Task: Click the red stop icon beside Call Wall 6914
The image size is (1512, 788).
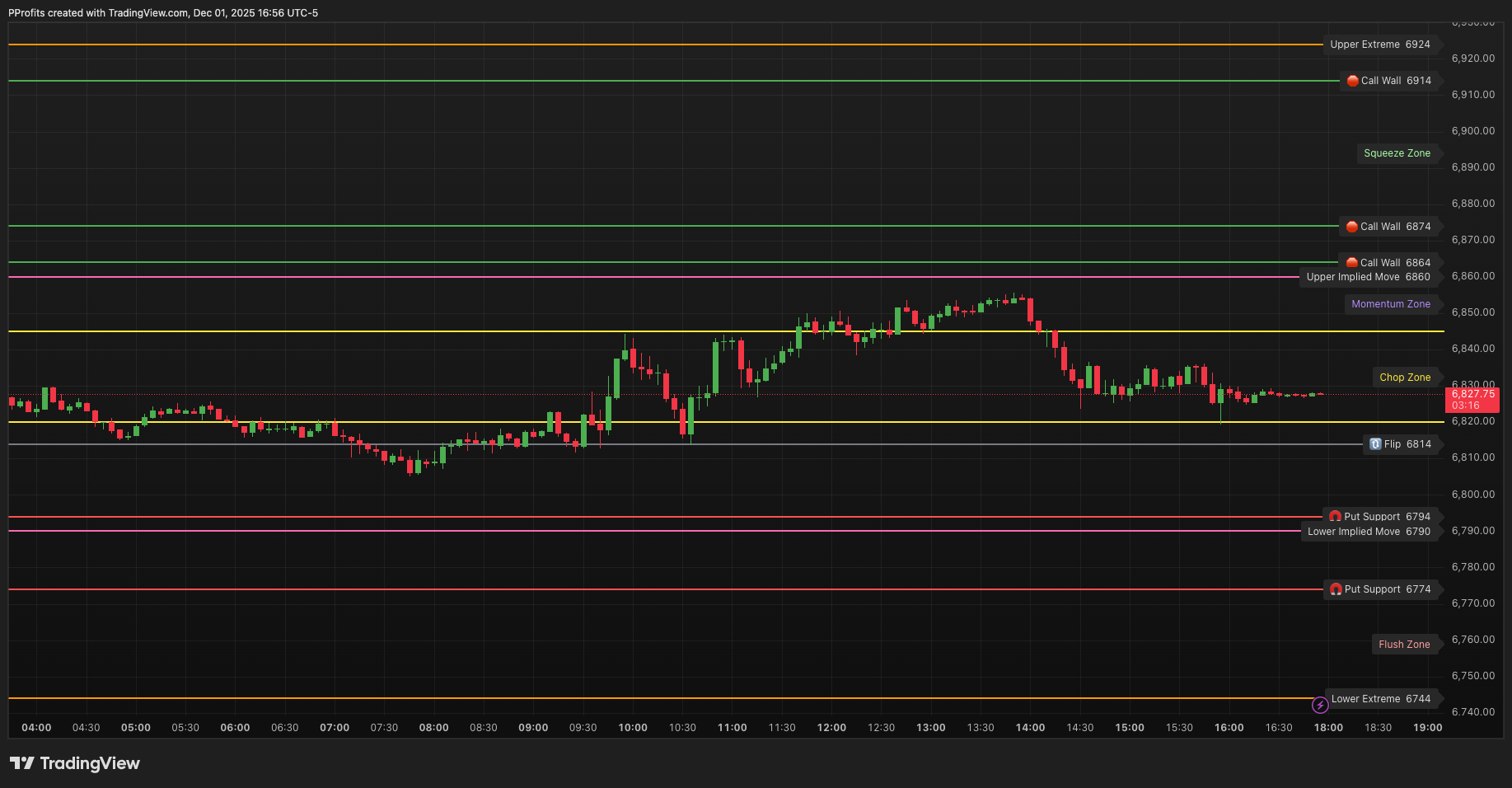Action: pos(1352,81)
